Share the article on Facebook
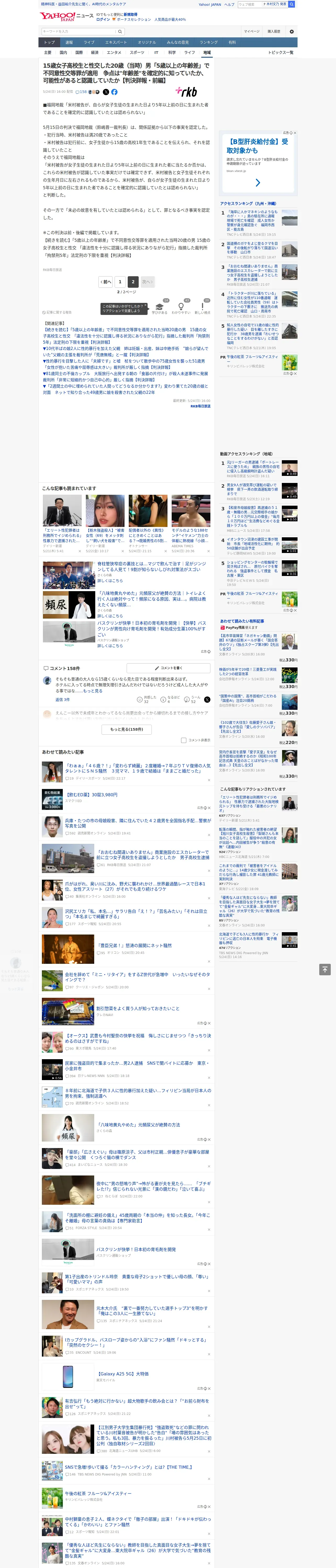The width and height of the screenshot is (336, 1568). point(114,92)
